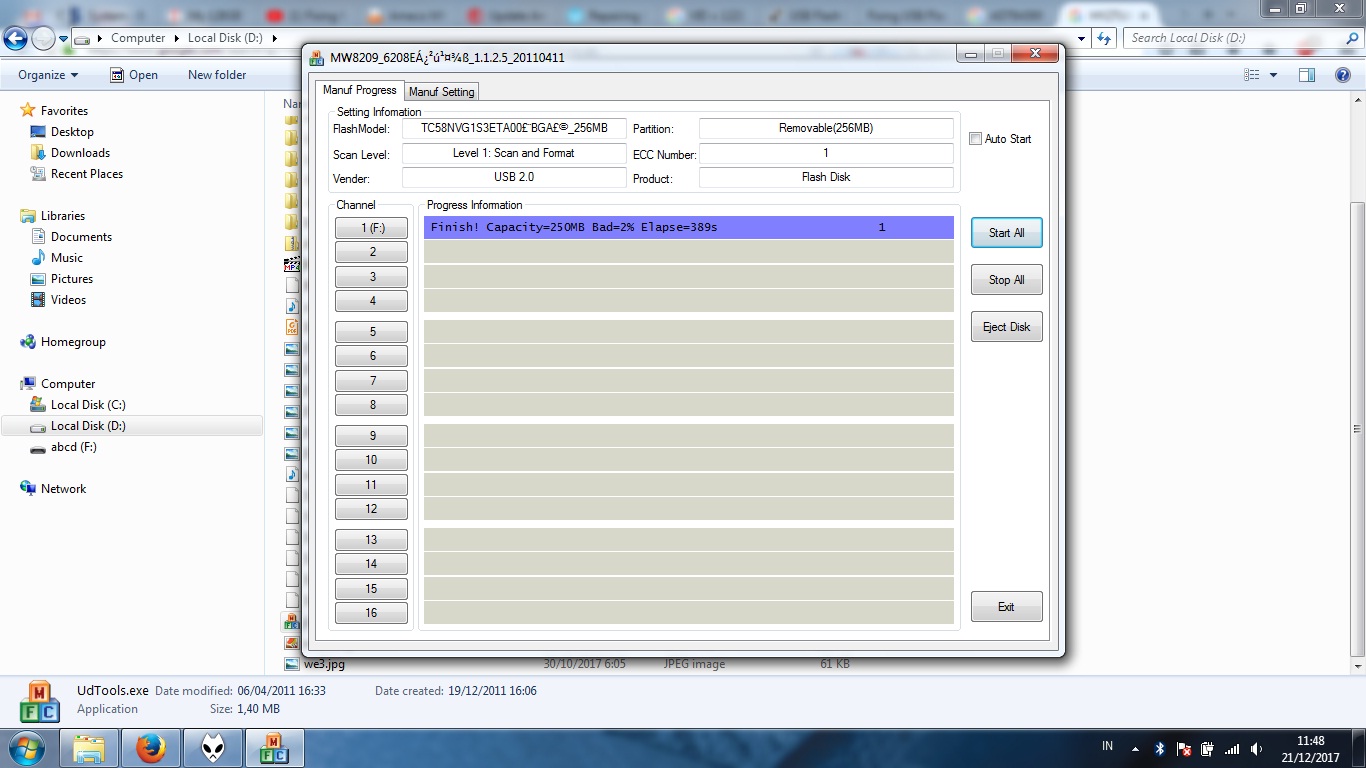Open the network signal icon in the tray
1366x768 pixels.
coord(1232,747)
